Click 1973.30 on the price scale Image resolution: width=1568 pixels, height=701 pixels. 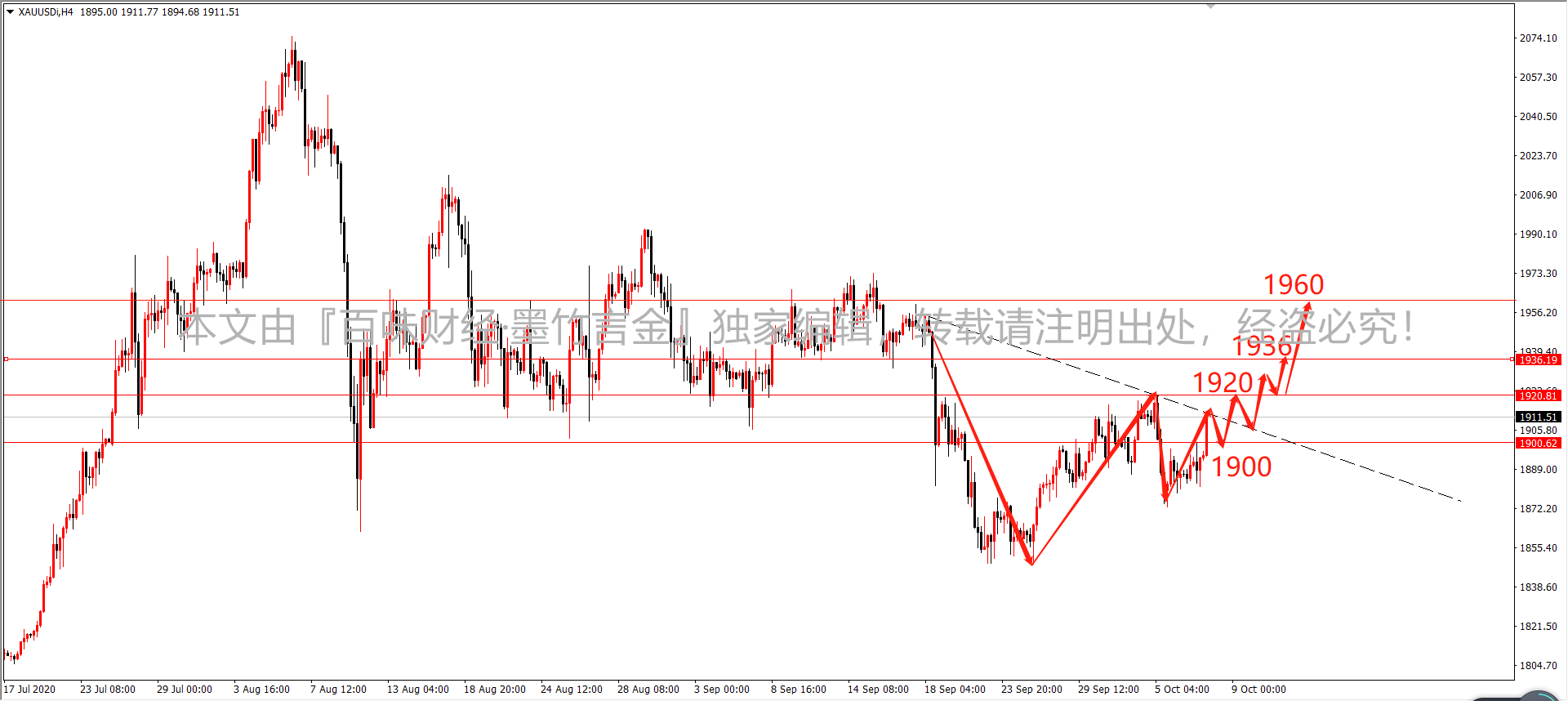point(1538,274)
